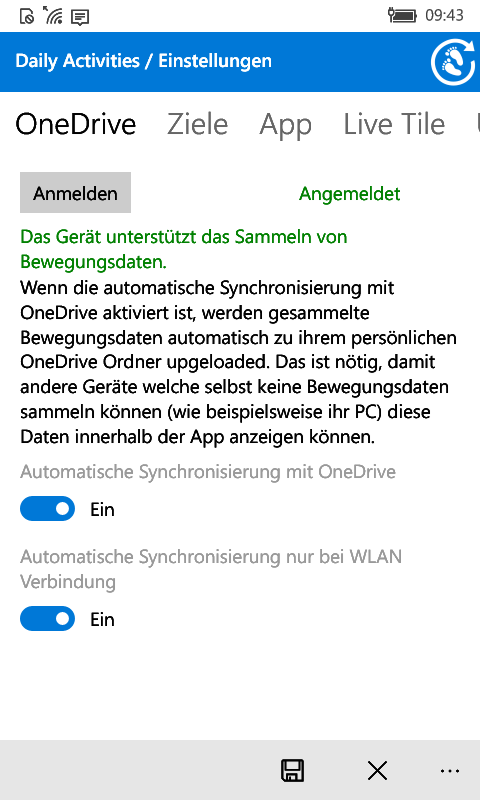Switch to the Ziele tab

pos(197,124)
